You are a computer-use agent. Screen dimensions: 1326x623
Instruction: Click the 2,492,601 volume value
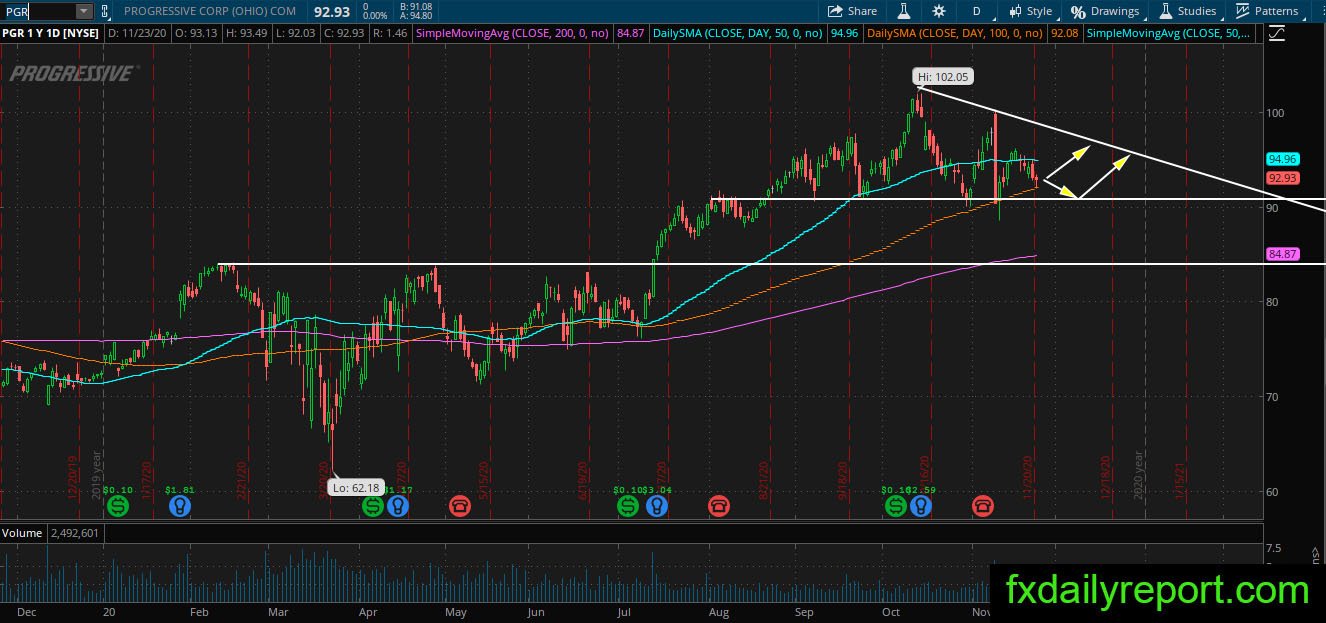(73, 533)
